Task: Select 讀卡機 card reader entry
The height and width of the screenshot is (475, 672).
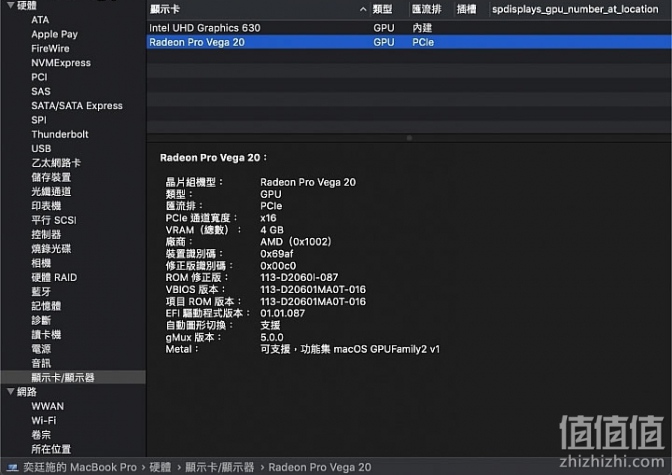Action: point(46,334)
